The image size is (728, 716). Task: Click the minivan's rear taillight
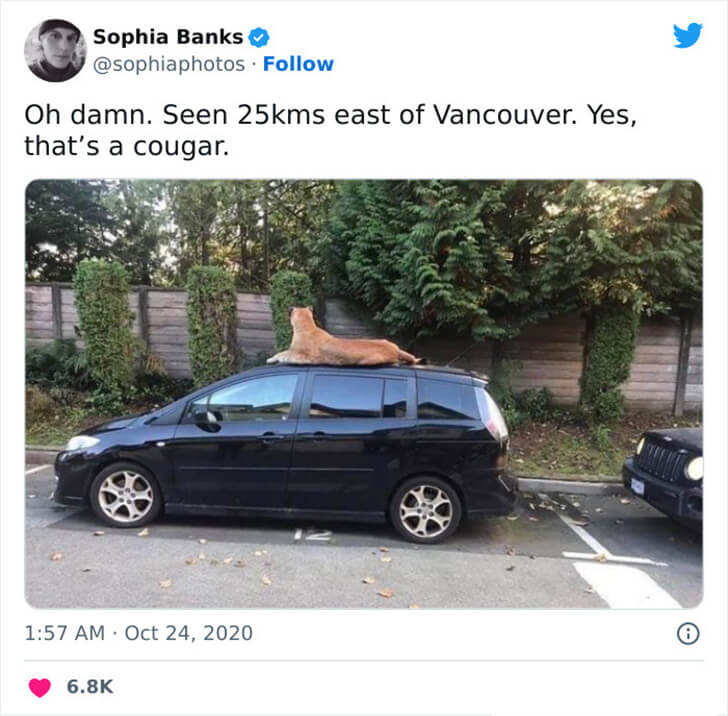coord(493,413)
